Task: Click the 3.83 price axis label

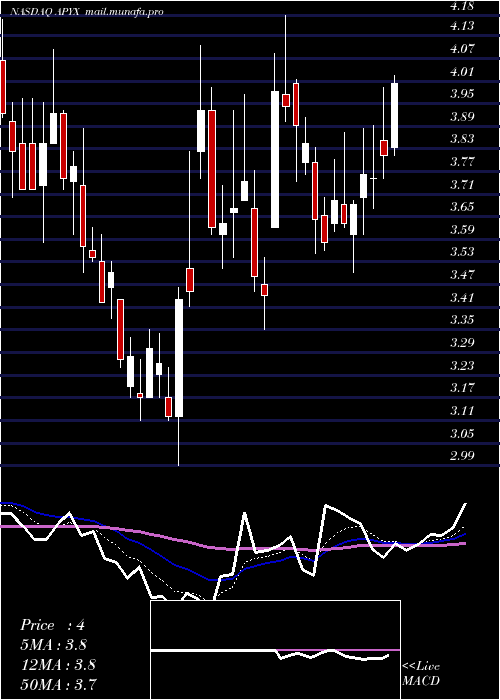Action: tap(462, 139)
